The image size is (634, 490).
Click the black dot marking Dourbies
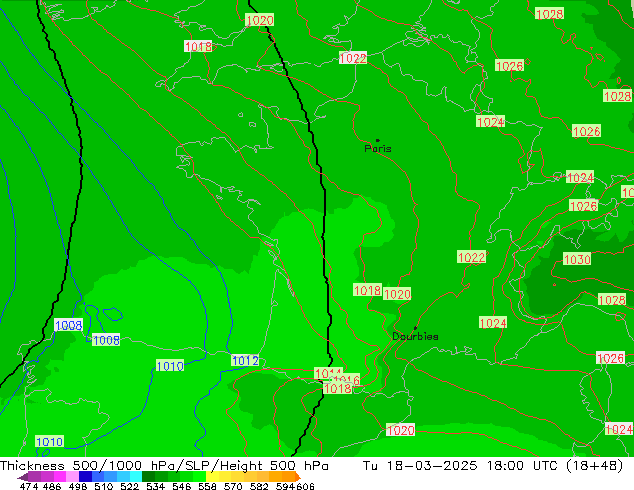pos(415,328)
